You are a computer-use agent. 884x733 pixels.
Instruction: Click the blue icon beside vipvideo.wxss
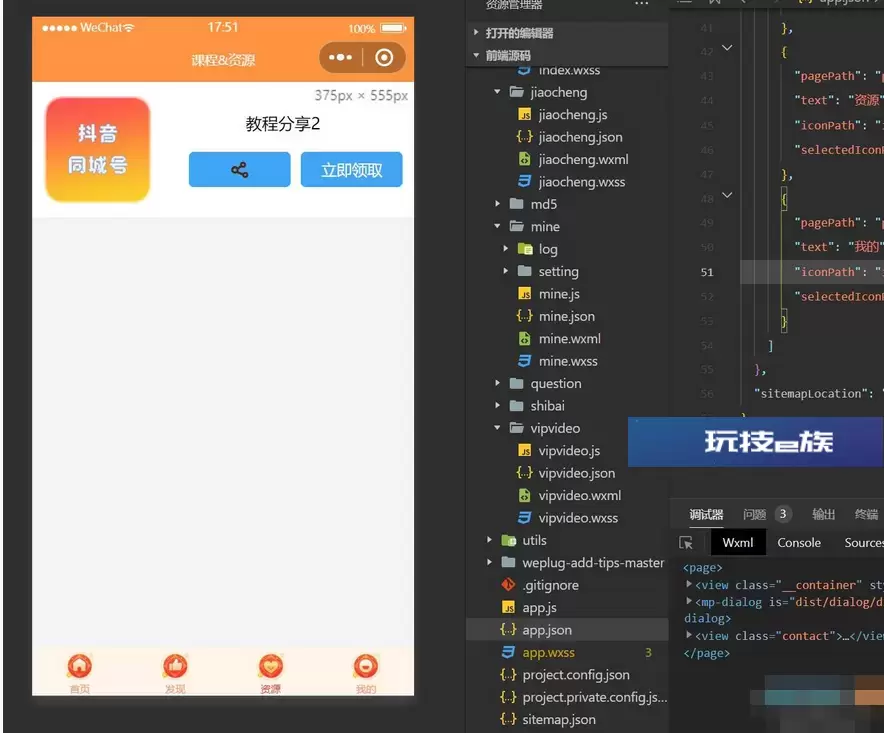point(525,518)
